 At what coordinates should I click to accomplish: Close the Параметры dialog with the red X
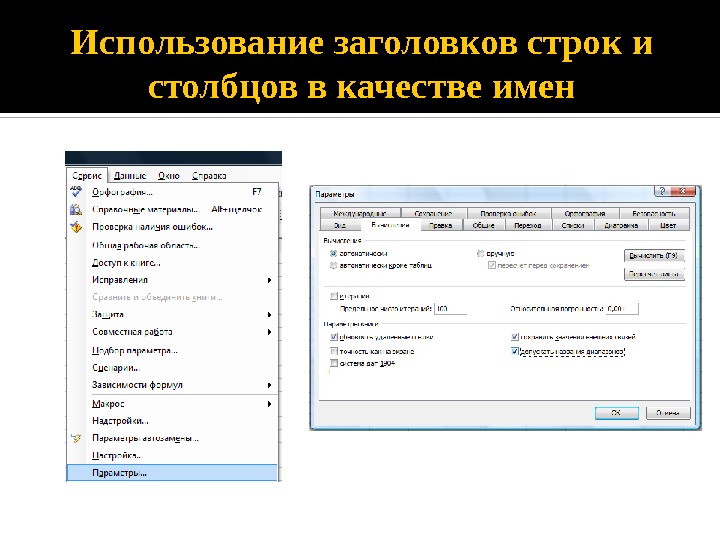[x=683, y=191]
